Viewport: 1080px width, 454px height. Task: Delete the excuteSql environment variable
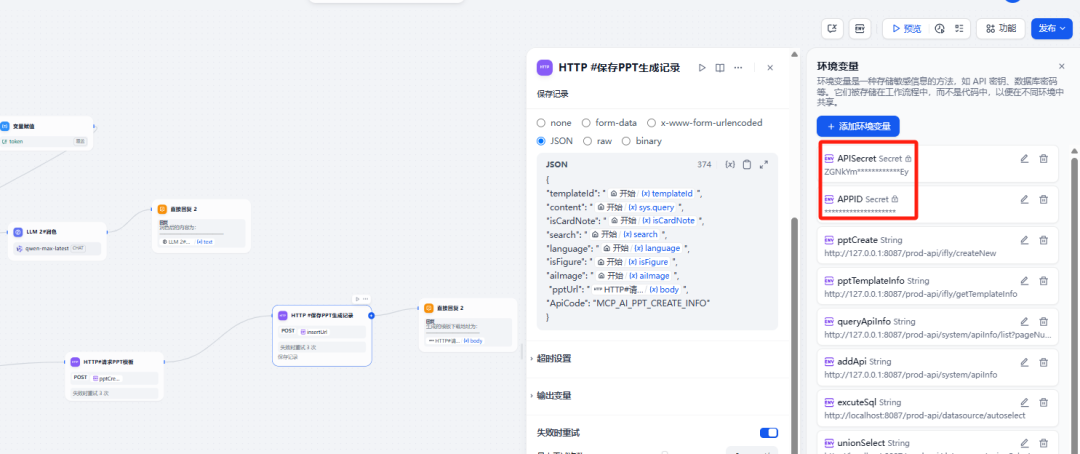1043,402
